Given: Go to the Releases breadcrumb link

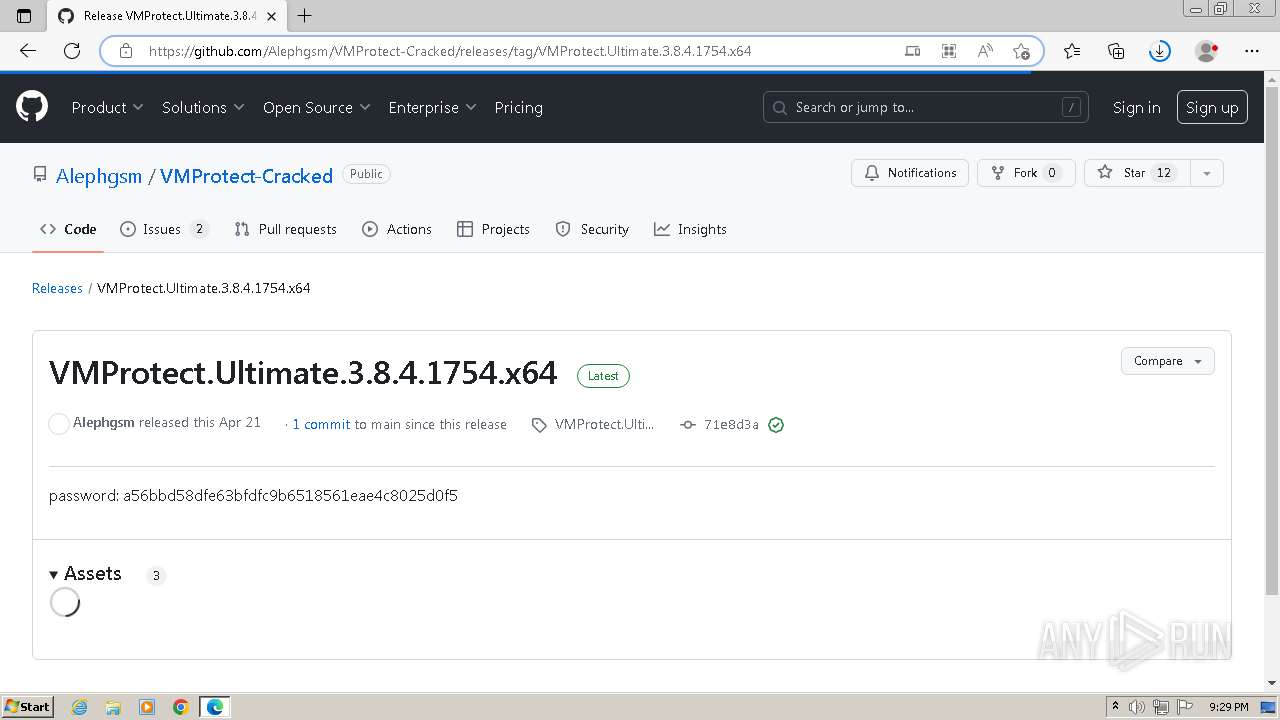Looking at the screenshot, I should (57, 288).
